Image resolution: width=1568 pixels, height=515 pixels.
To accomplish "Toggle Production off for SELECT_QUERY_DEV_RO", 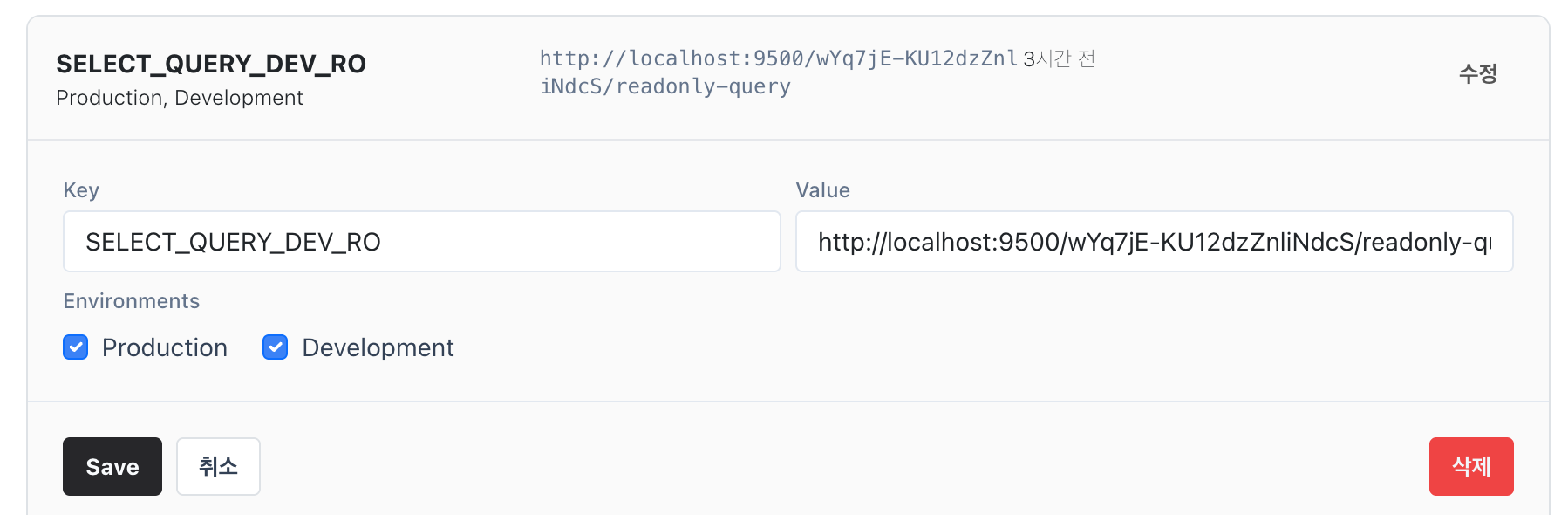I will click(75, 347).
